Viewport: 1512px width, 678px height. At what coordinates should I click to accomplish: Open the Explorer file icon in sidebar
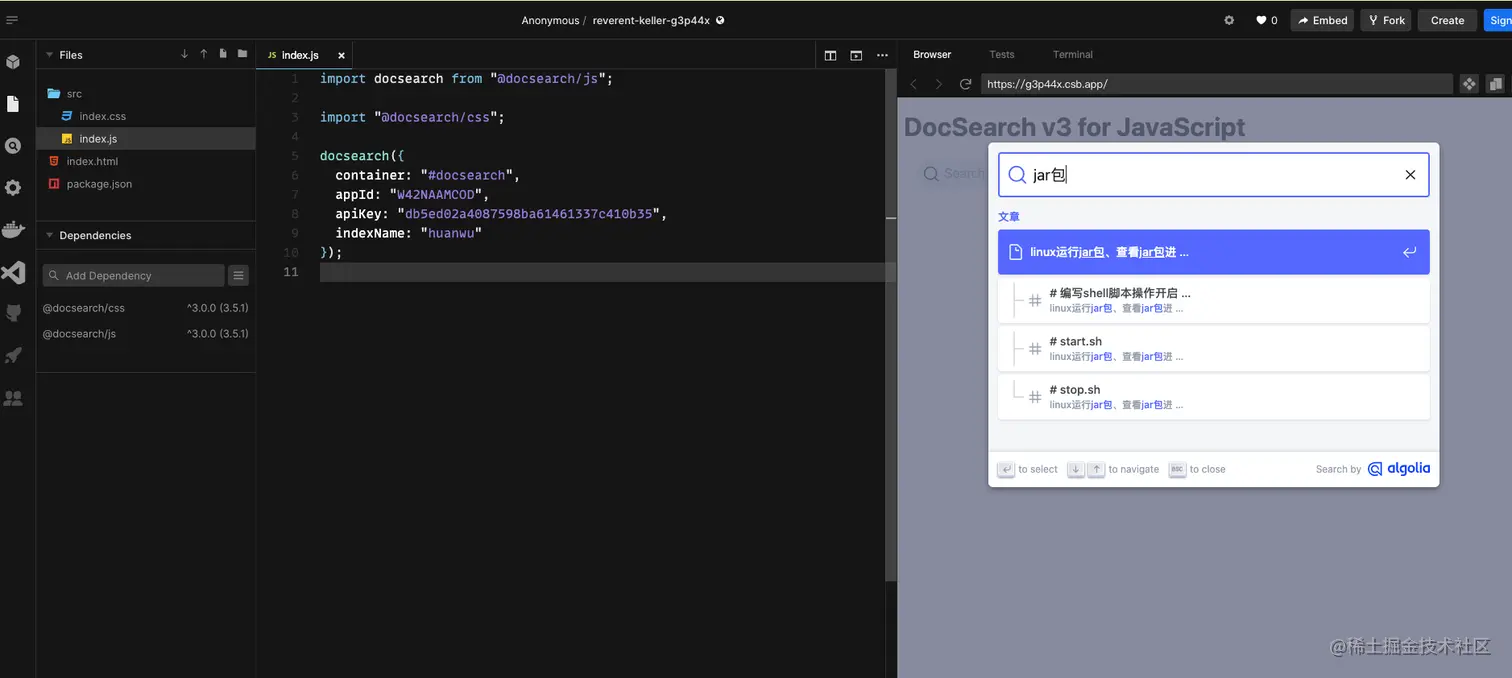click(13, 104)
